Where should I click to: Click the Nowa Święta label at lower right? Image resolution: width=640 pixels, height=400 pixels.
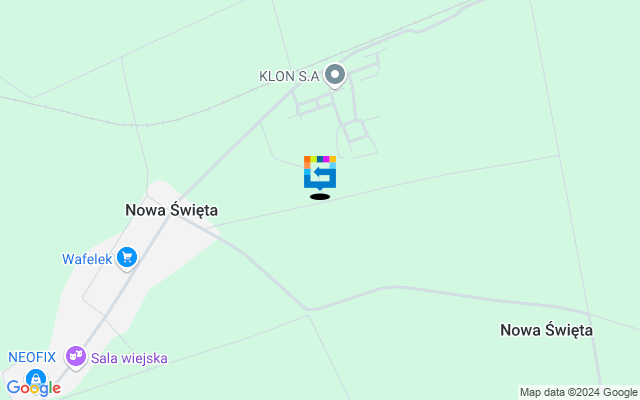click(547, 330)
